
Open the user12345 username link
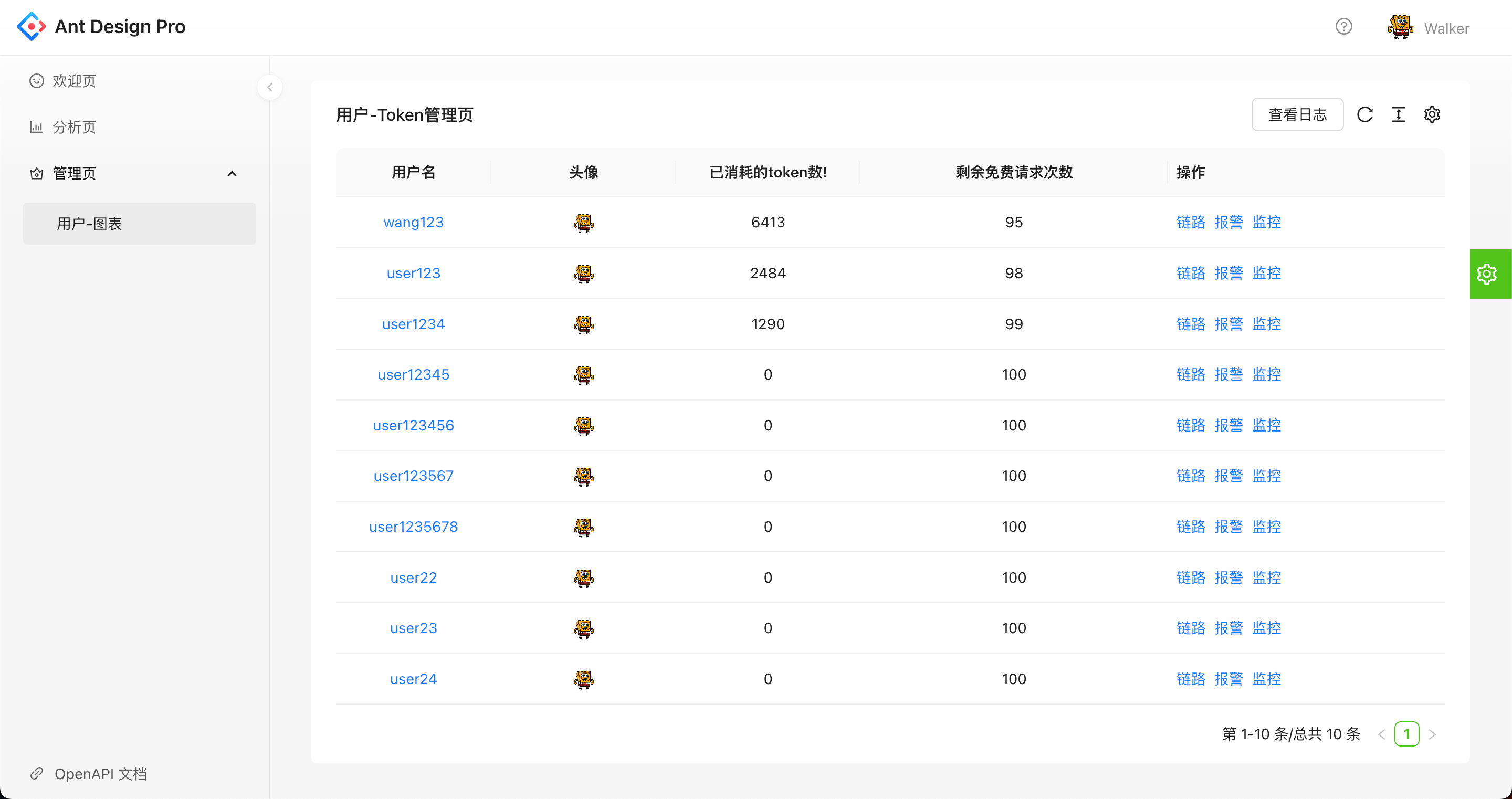[x=413, y=374]
